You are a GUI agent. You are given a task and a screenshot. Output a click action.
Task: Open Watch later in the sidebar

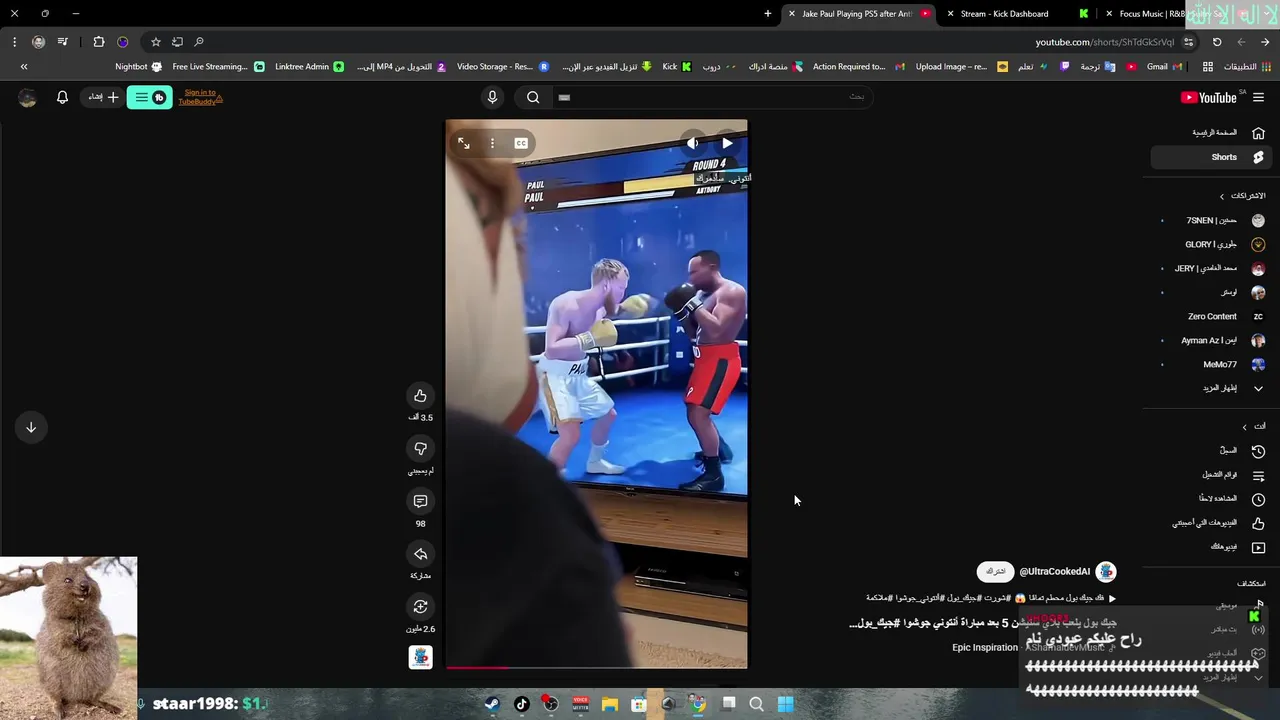[1209, 499]
